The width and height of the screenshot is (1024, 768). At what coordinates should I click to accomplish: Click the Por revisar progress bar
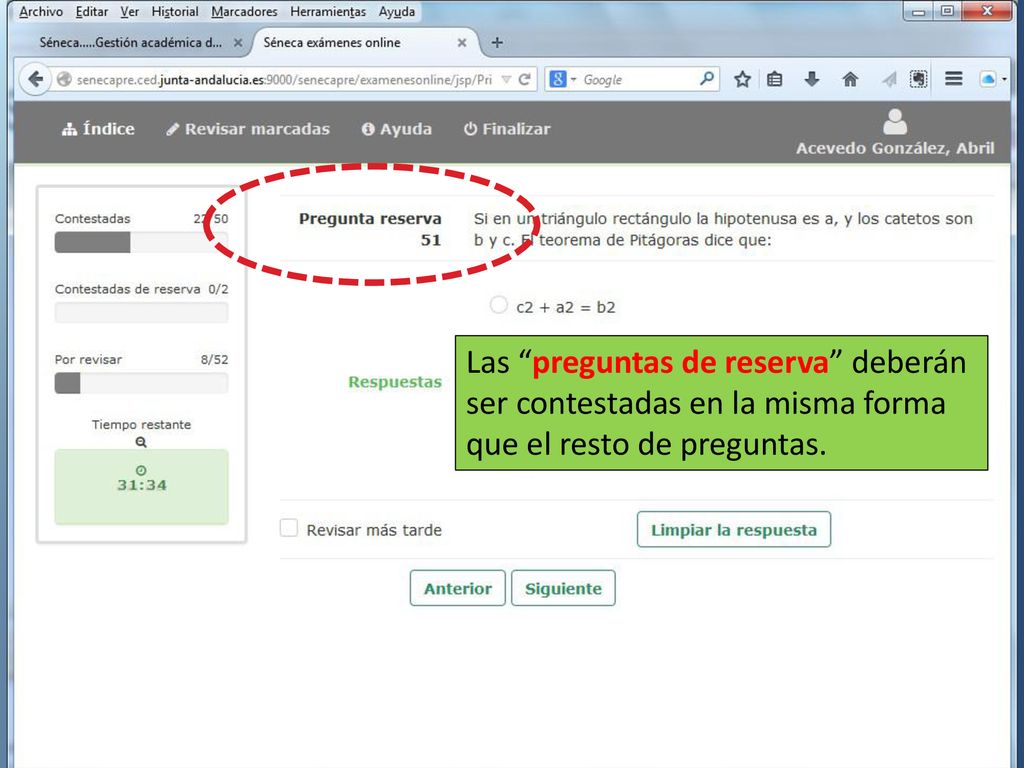(x=142, y=383)
